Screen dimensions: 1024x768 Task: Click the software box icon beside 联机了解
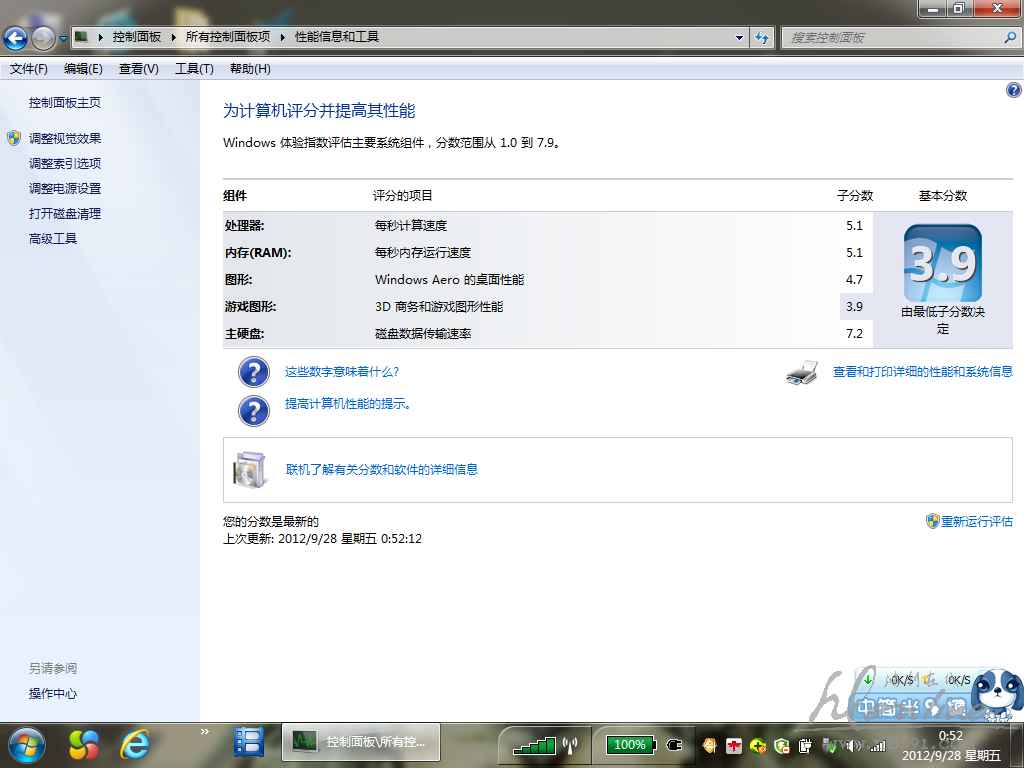250,469
